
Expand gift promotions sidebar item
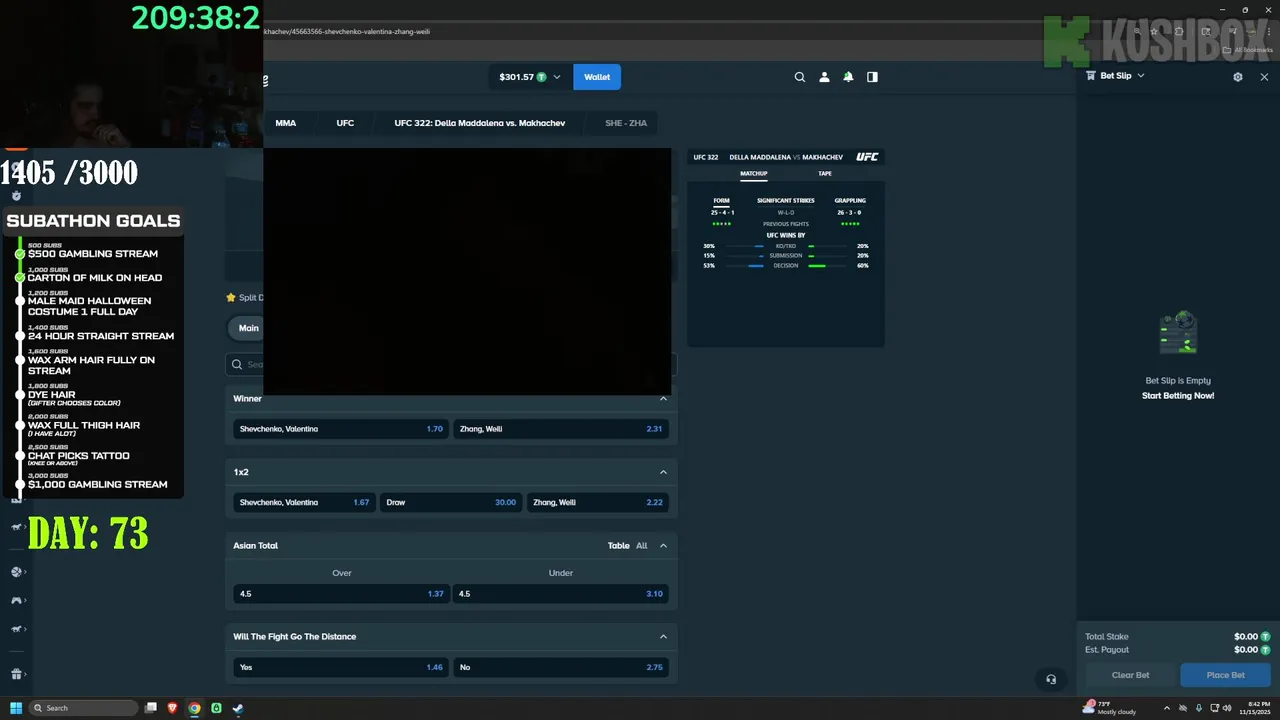17,674
